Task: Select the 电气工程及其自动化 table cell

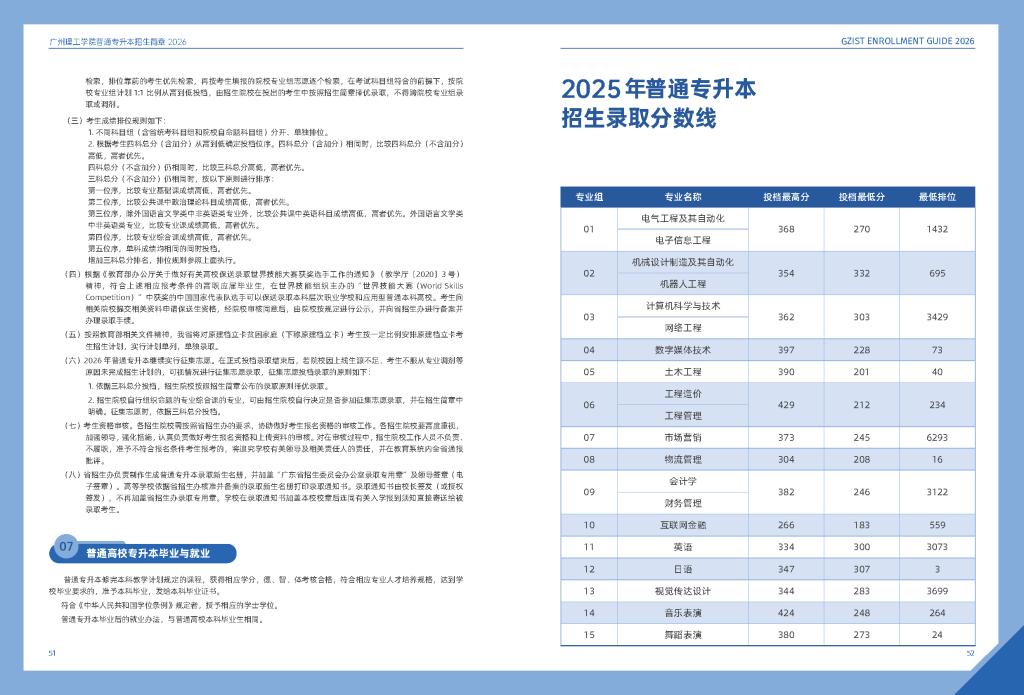Action: (x=682, y=218)
